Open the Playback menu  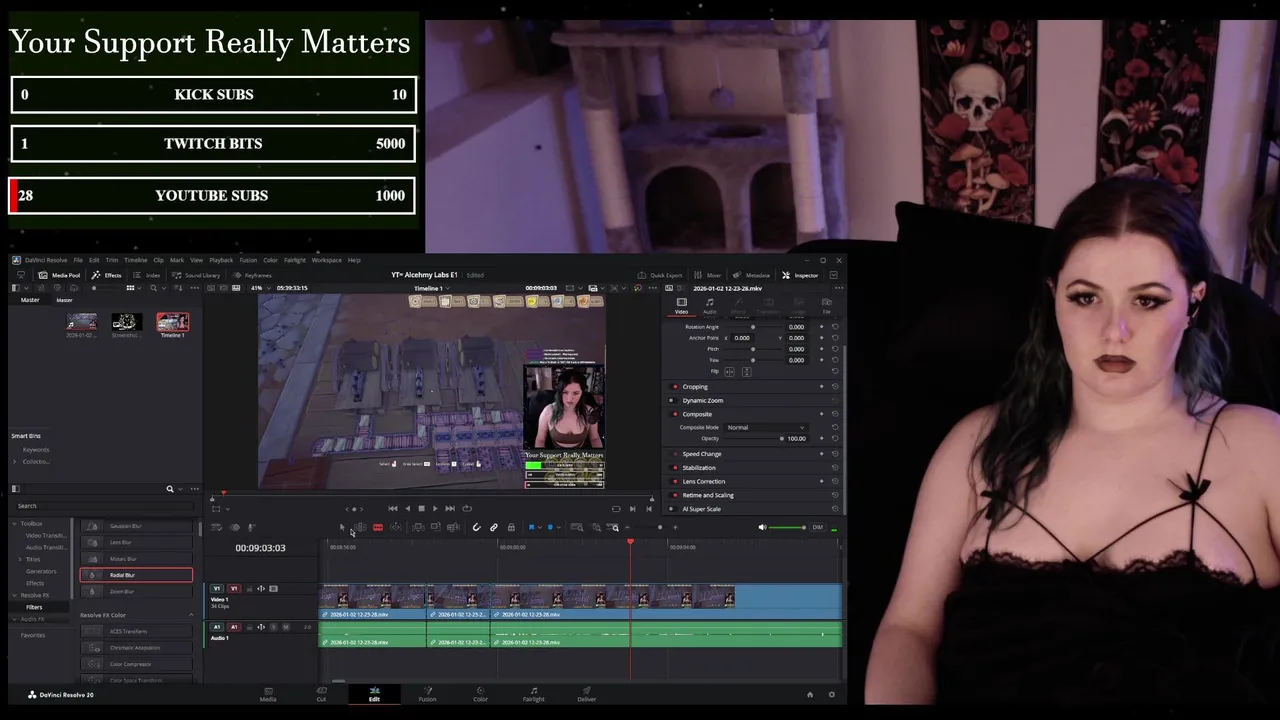221,260
